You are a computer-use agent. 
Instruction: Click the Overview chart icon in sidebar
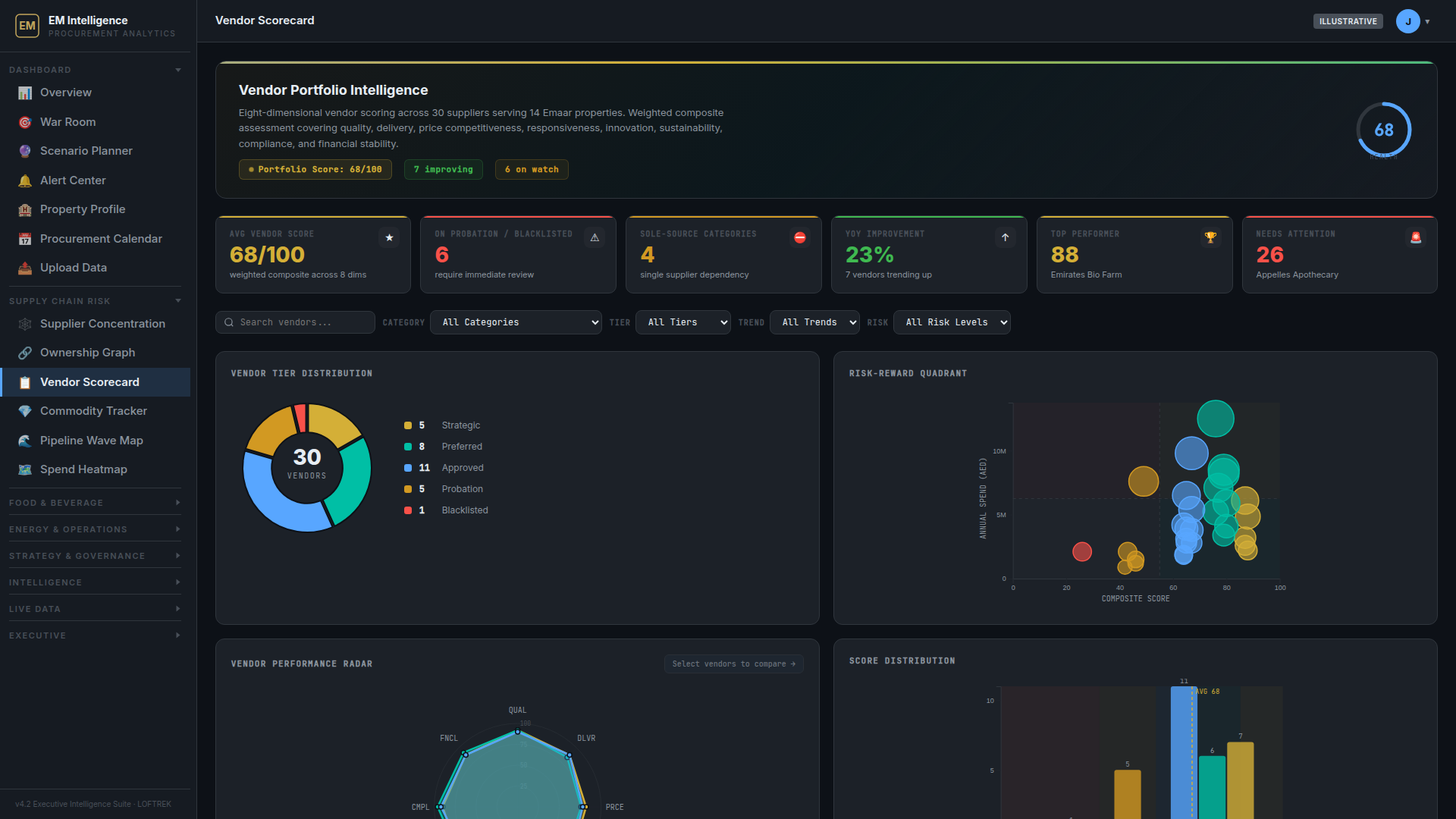pyautogui.click(x=25, y=93)
